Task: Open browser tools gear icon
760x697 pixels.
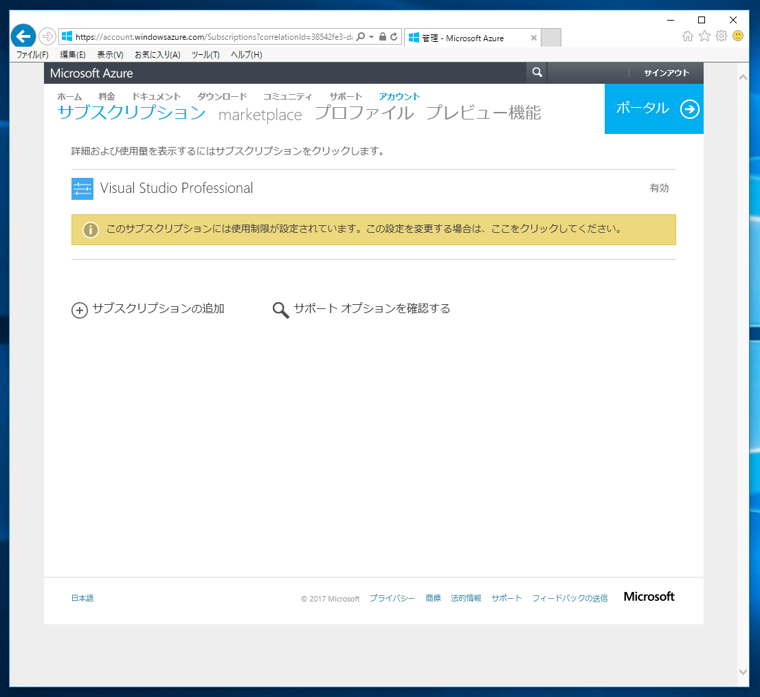Action: [721, 36]
